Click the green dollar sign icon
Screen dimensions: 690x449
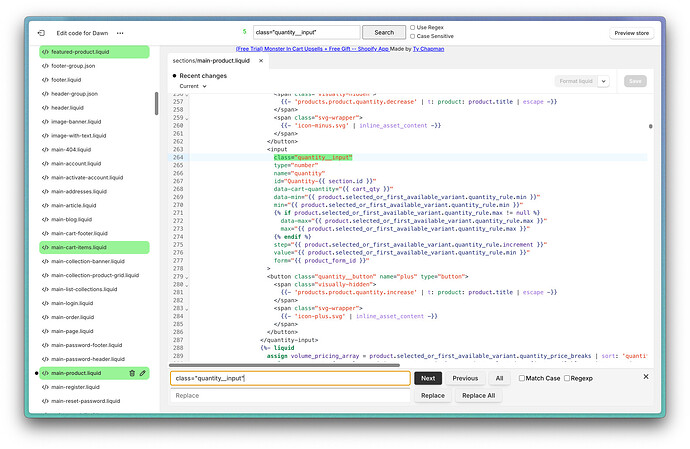pos(245,32)
